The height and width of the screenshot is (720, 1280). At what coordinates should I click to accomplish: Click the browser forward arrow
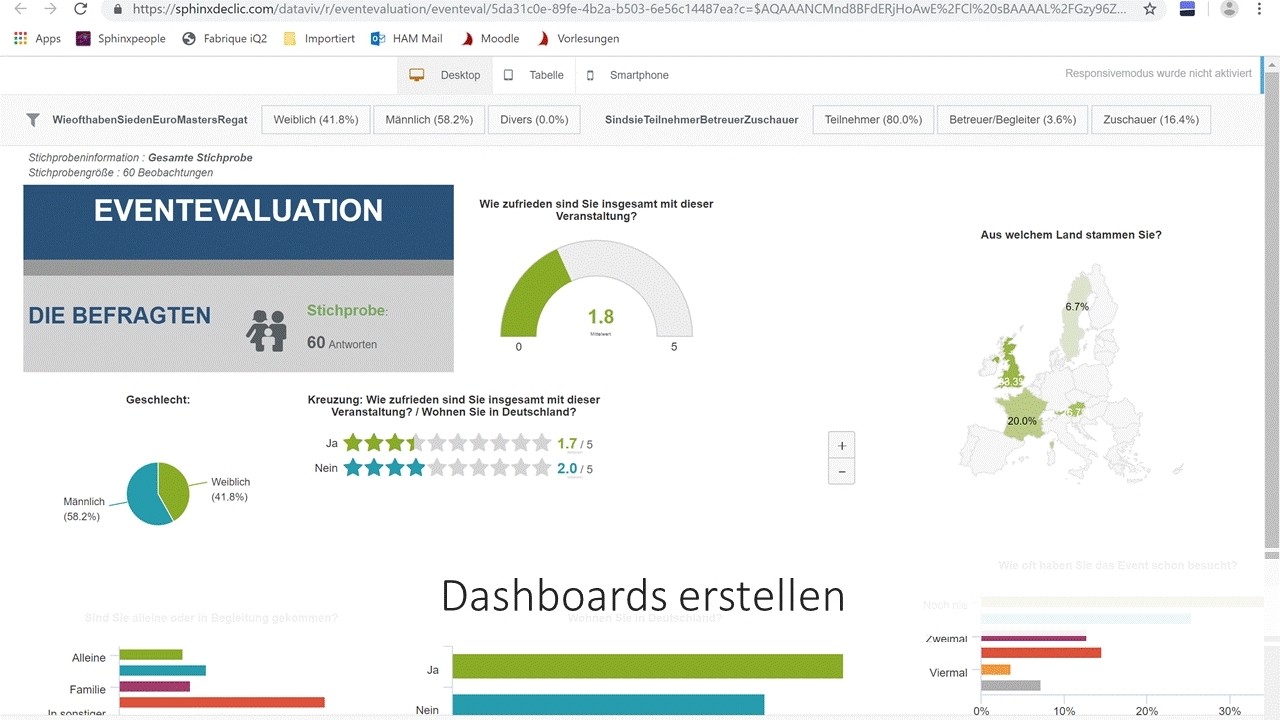[x=50, y=9]
